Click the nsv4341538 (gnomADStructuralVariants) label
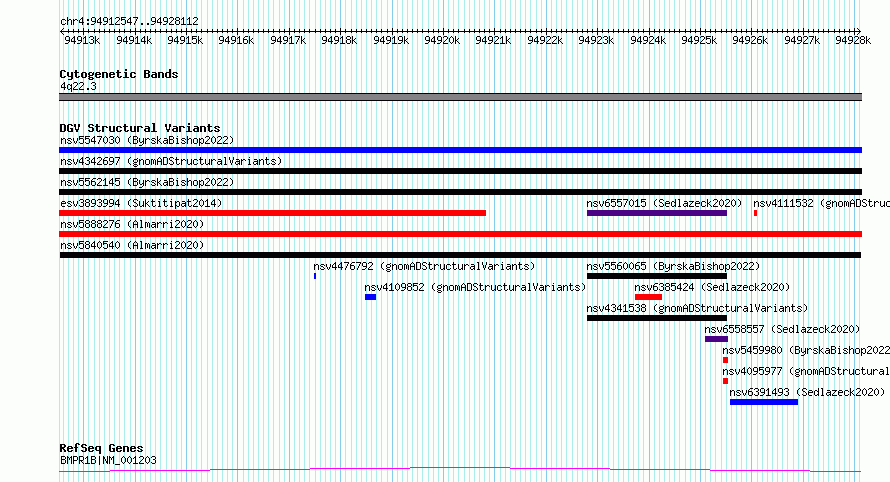The width and height of the screenshot is (890, 482). (697, 308)
